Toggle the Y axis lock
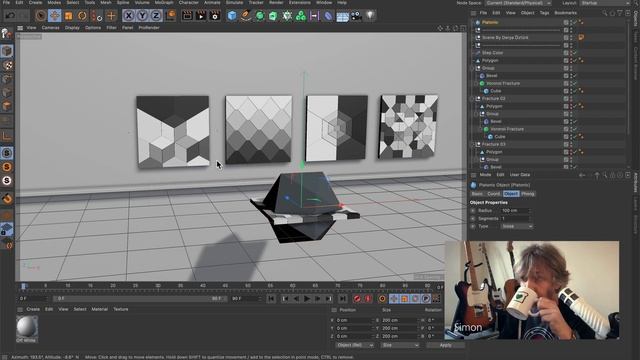Image resolution: width=640 pixels, height=360 pixels. (142, 16)
